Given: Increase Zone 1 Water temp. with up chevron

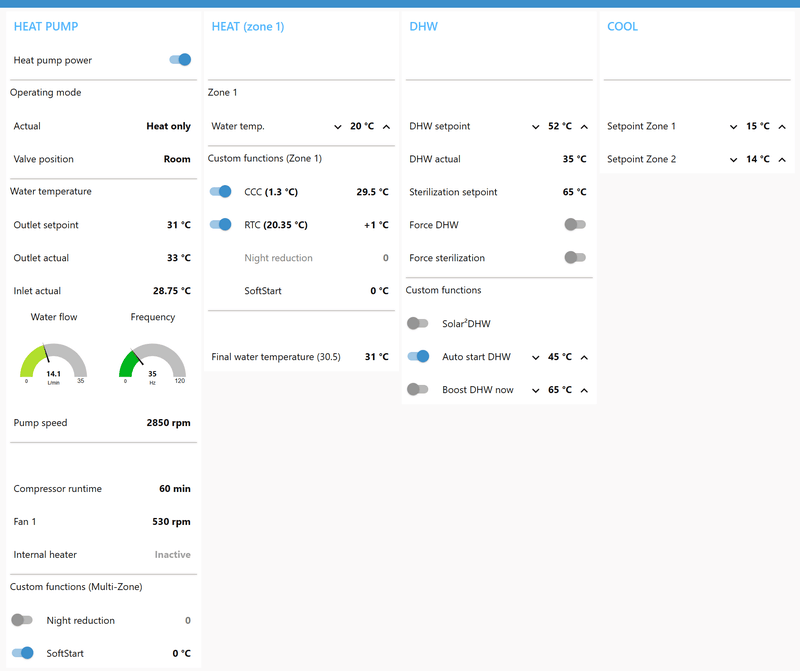Looking at the screenshot, I should click(x=386, y=127).
